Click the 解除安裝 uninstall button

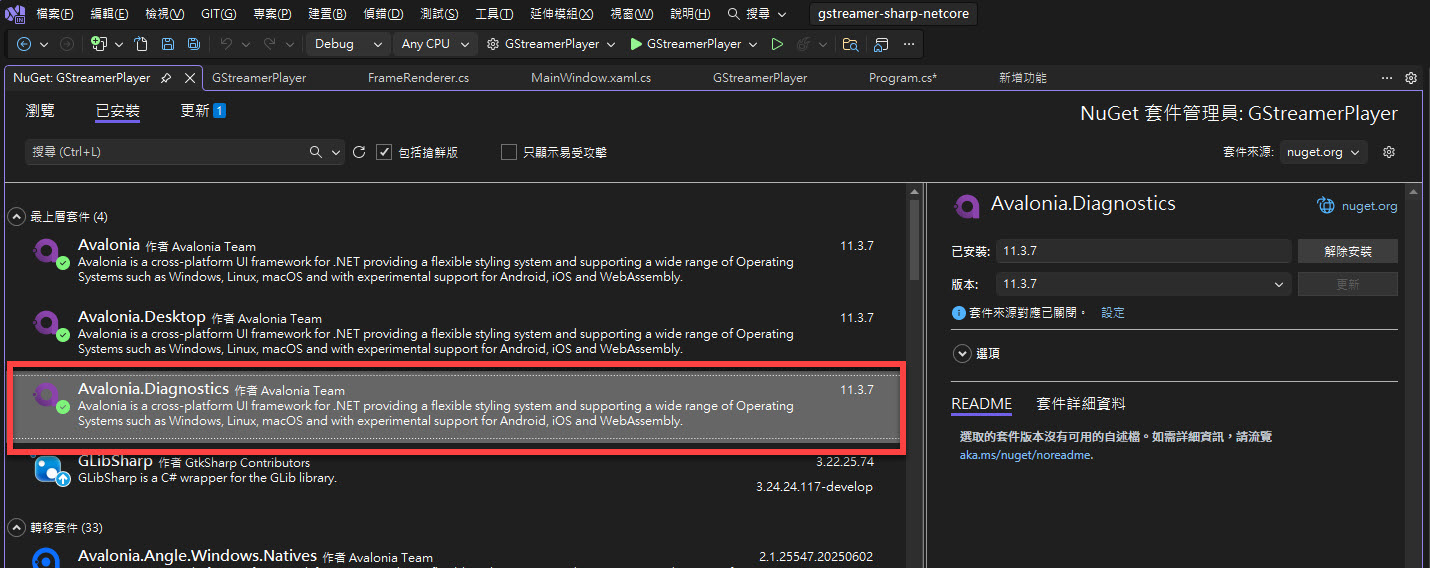(x=1347, y=251)
